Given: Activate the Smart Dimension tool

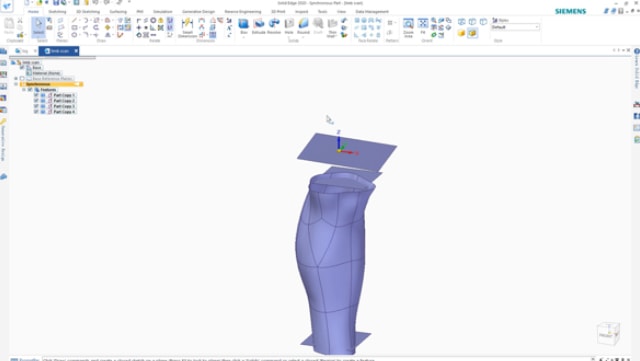Looking at the screenshot, I should (187, 28).
